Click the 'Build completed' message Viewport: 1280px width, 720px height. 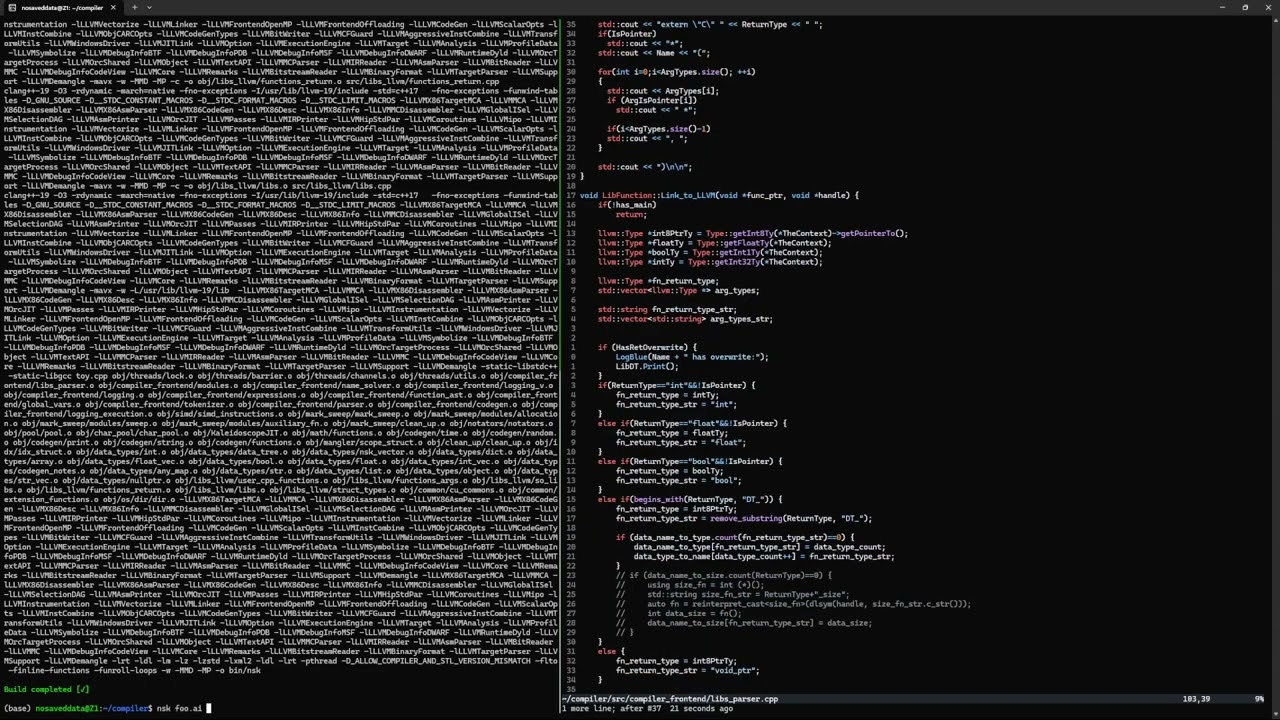[x=46, y=689]
